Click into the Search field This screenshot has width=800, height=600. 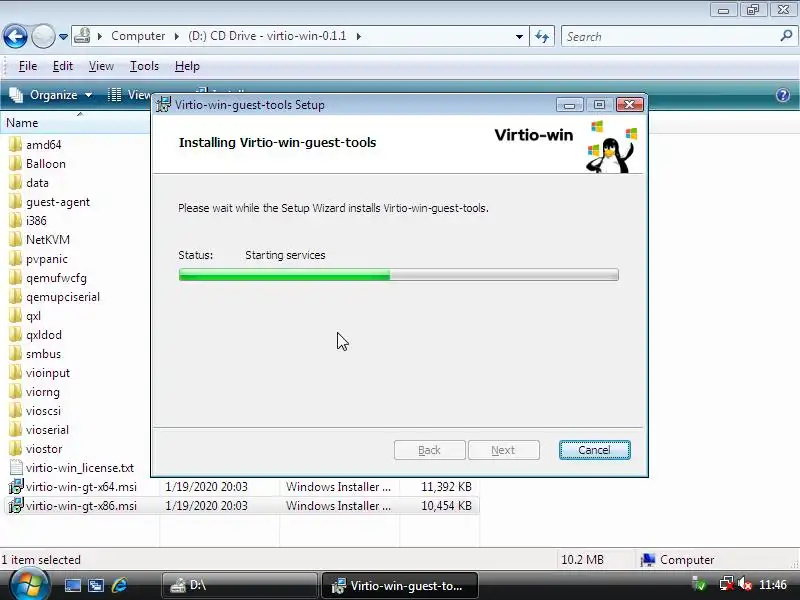click(671, 37)
